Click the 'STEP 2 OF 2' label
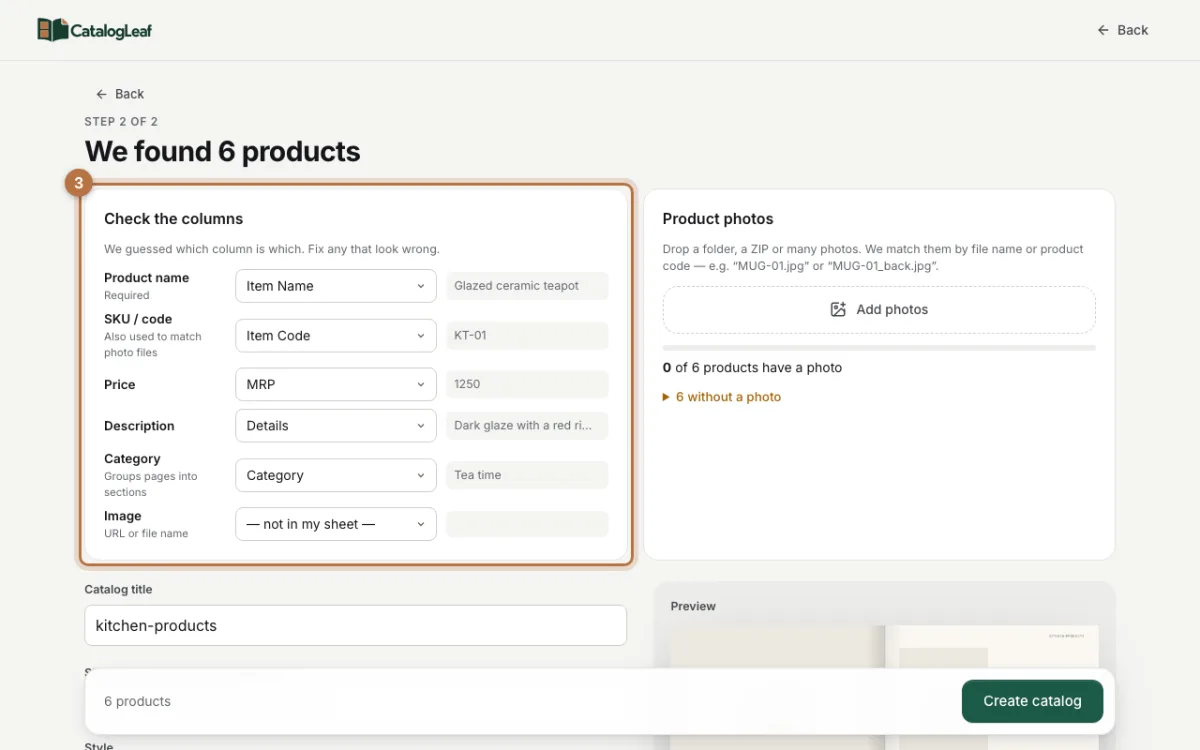 (121, 122)
